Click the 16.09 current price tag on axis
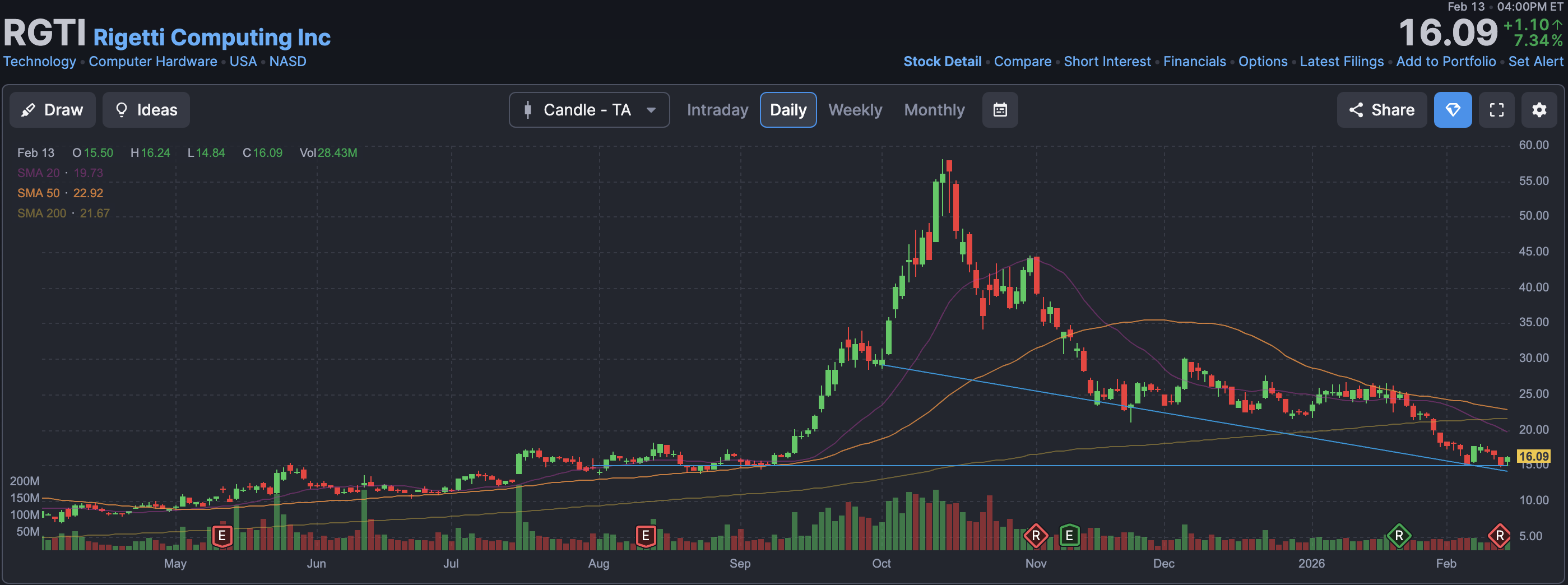The width and height of the screenshot is (1568, 585). click(x=1533, y=456)
